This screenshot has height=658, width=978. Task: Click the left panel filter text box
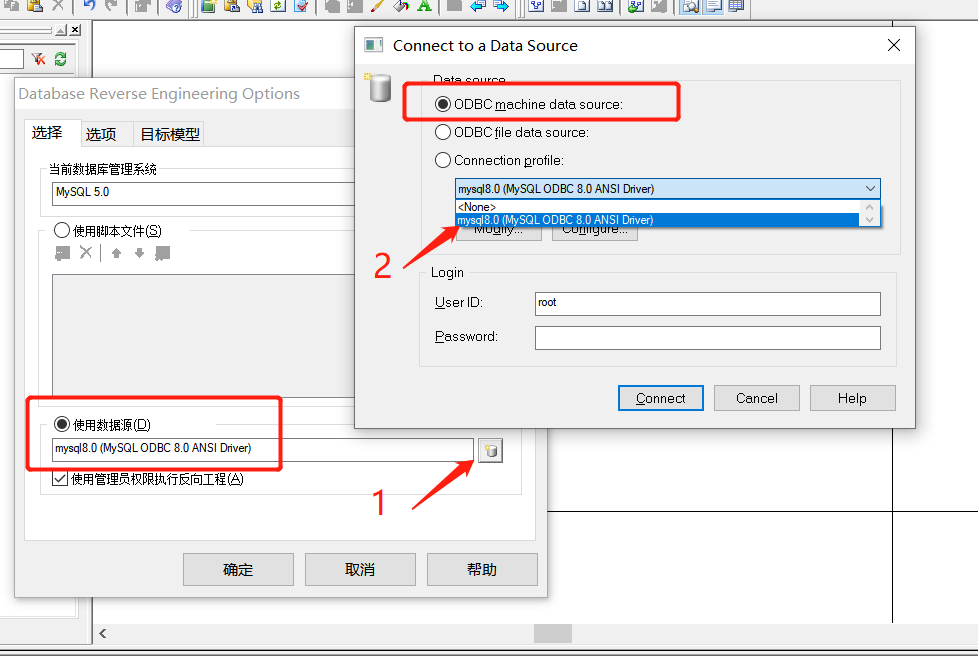12,59
